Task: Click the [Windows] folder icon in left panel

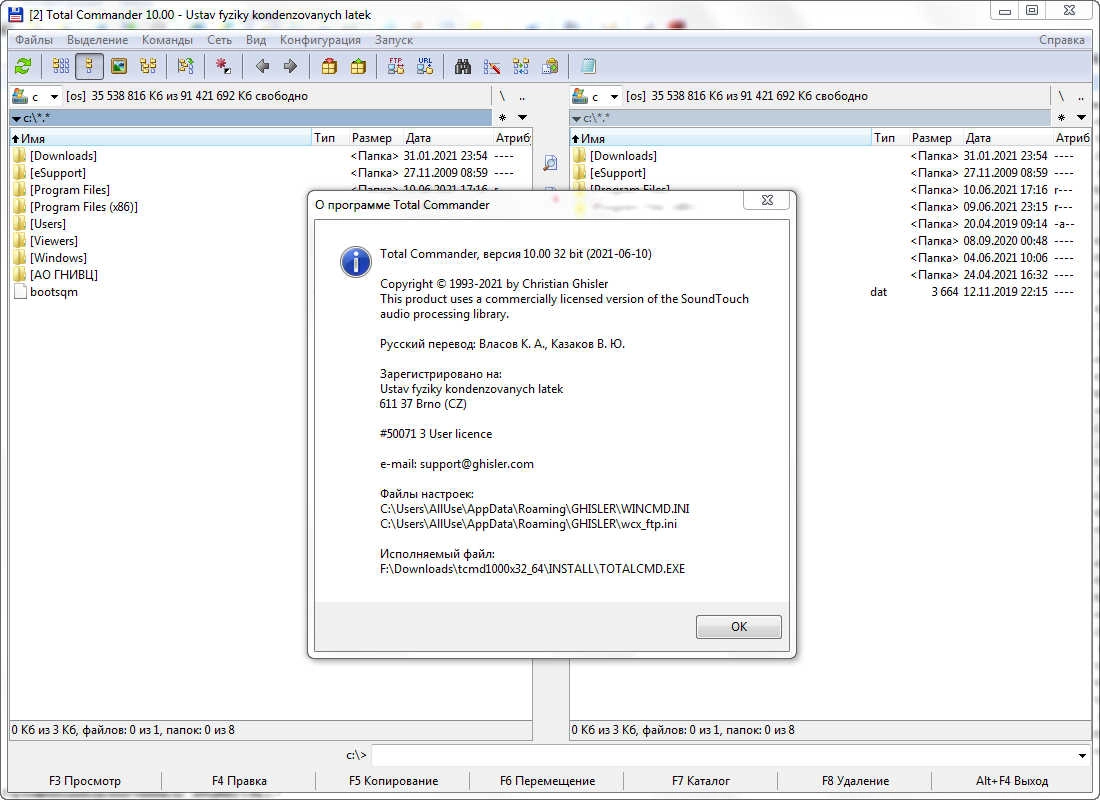Action: (x=19, y=258)
